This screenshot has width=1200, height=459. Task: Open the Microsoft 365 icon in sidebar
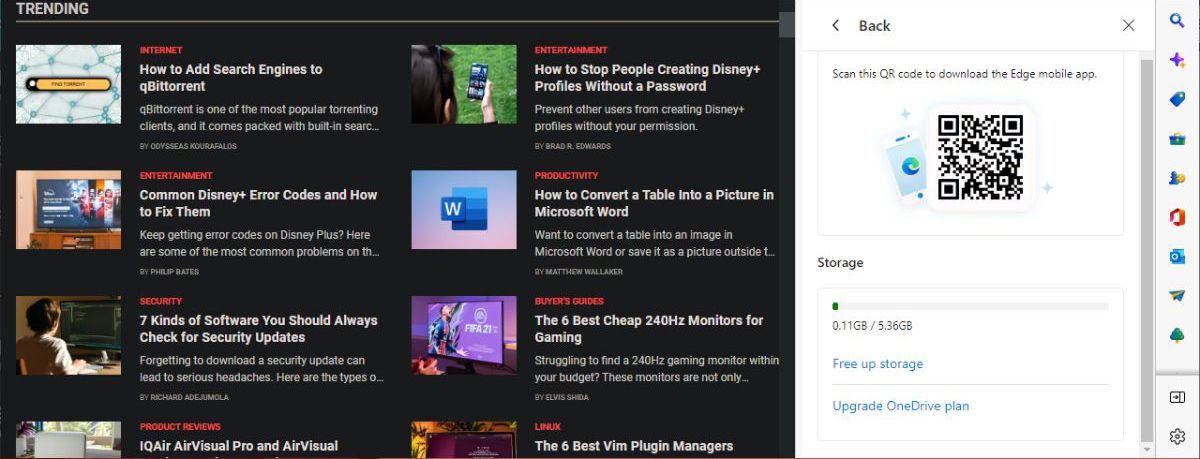click(x=1177, y=217)
